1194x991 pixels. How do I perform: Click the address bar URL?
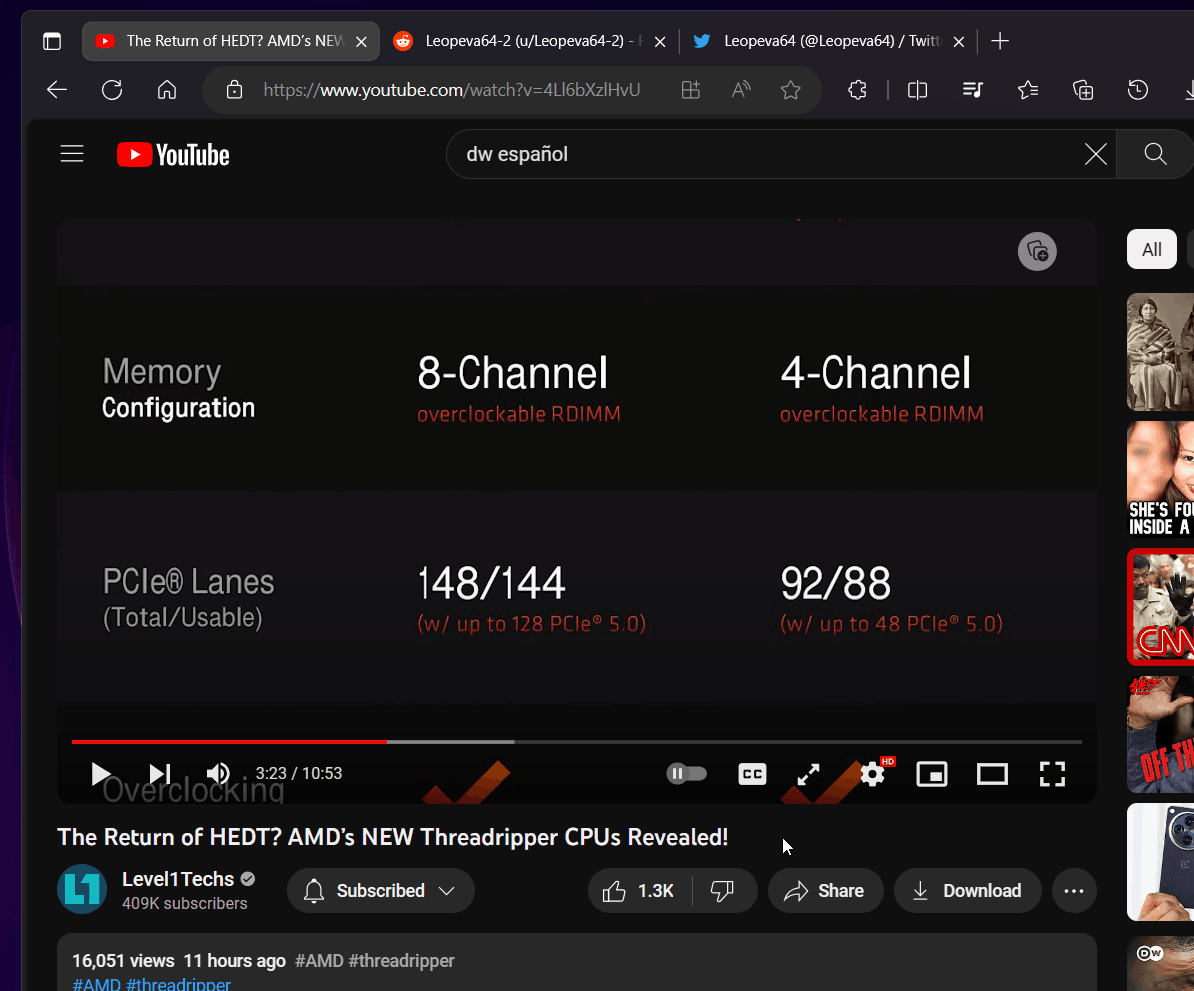click(452, 90)
